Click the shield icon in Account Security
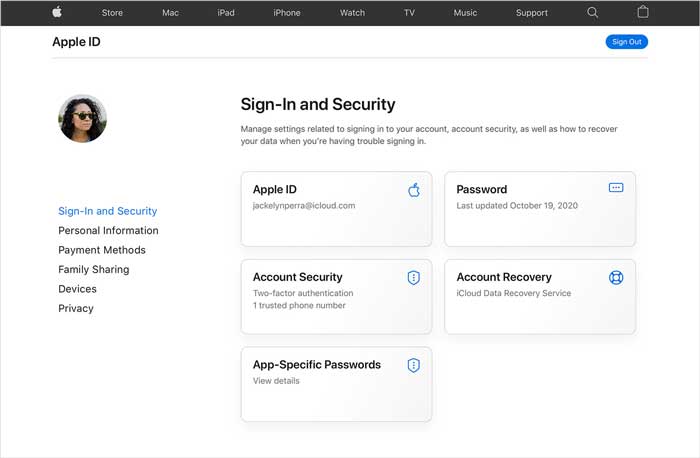The height and width of the screenshot is (458, 700). click(414, 278)
